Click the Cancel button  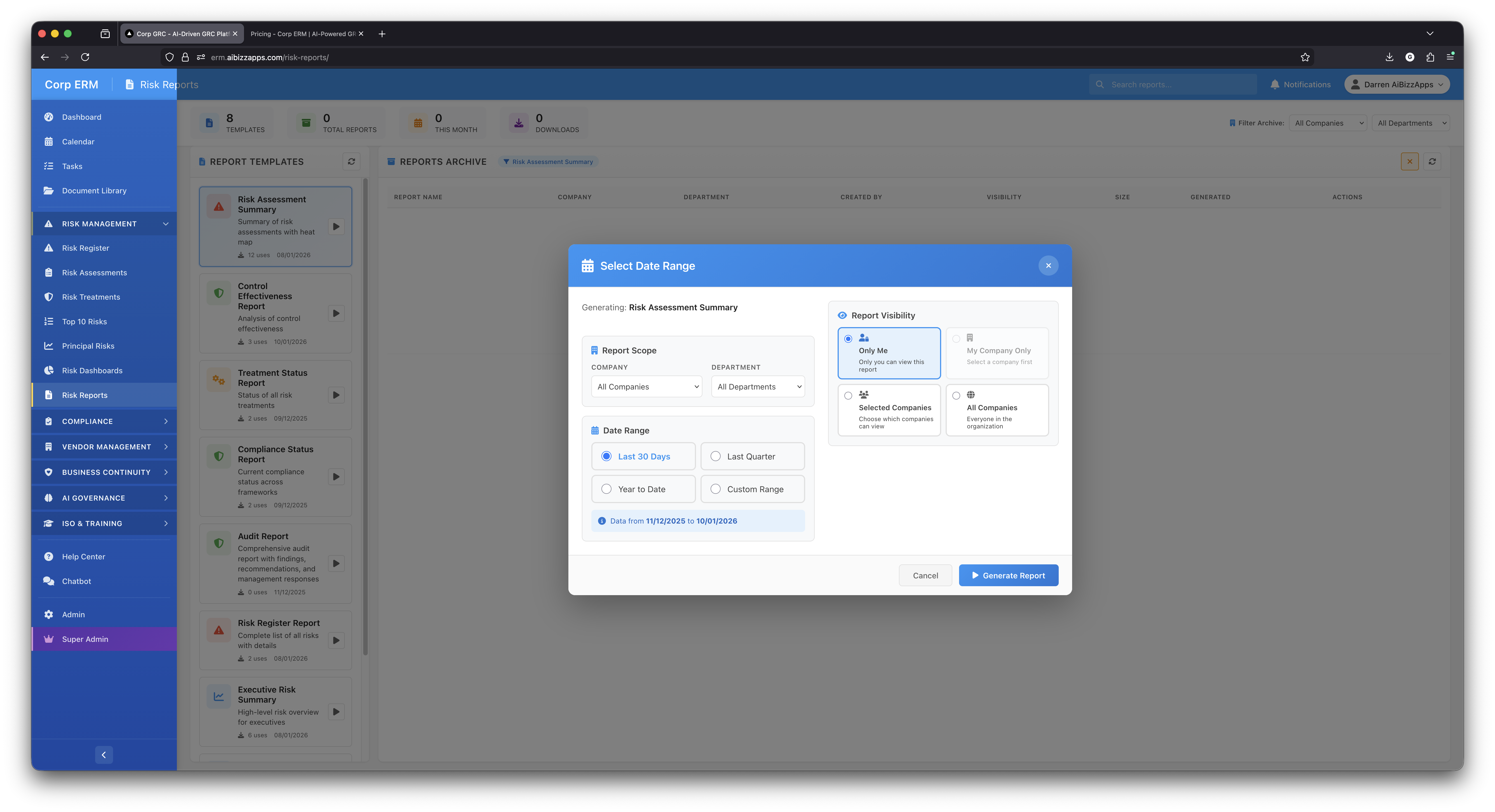click(x=925, y=575)
